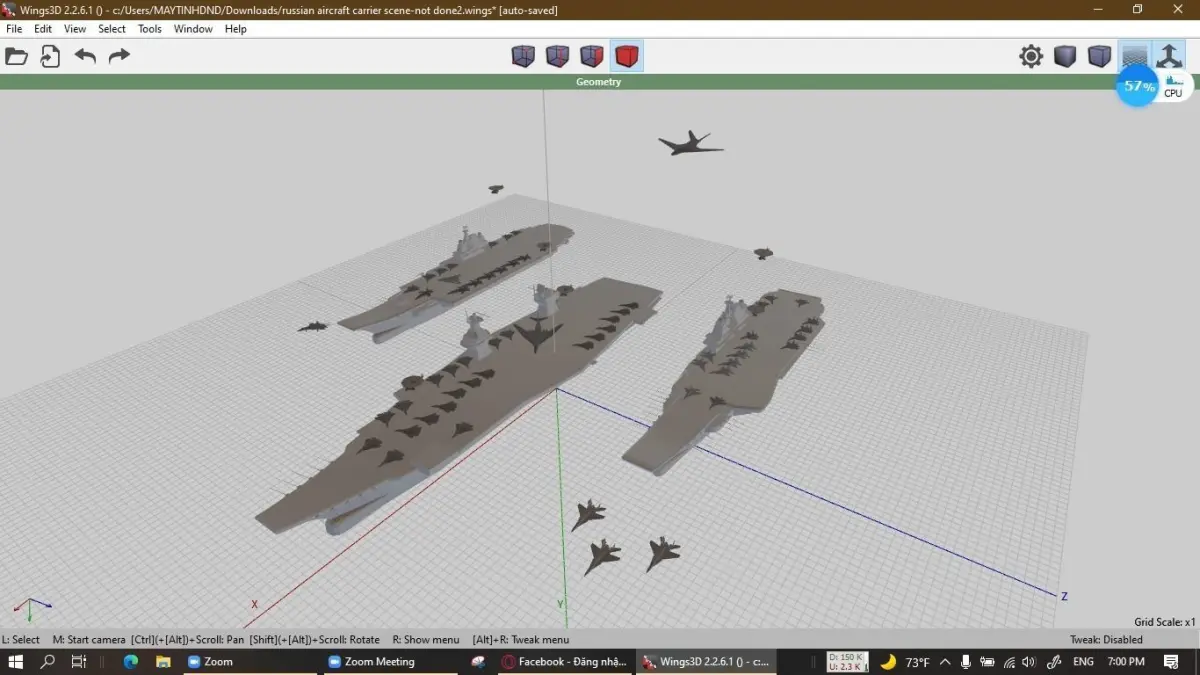Viewport: 1200px width, 675px height.
Task: Redo action with forward arrow icon
Action: pos(119,56)
